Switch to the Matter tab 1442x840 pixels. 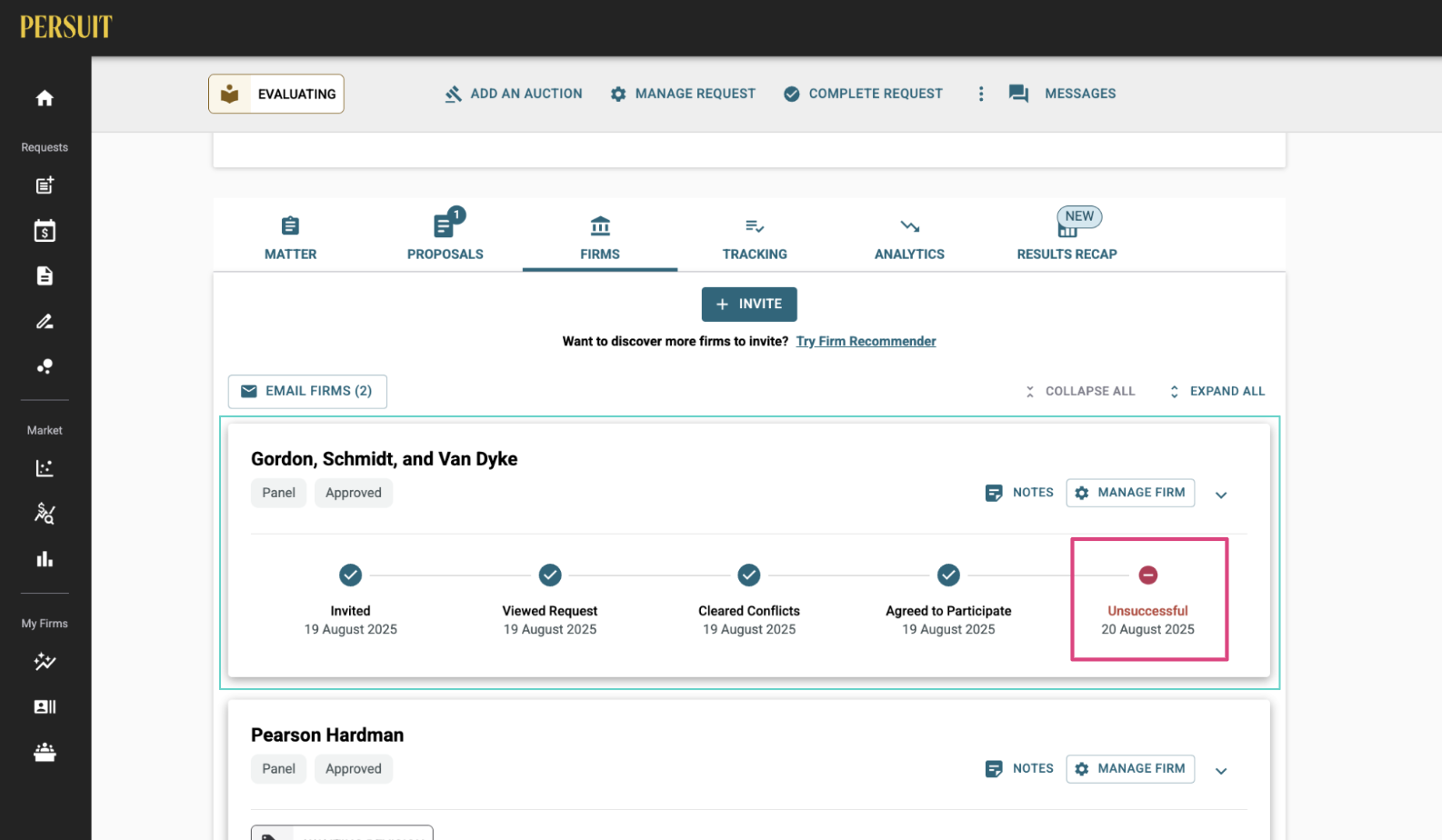pos(291,239)
